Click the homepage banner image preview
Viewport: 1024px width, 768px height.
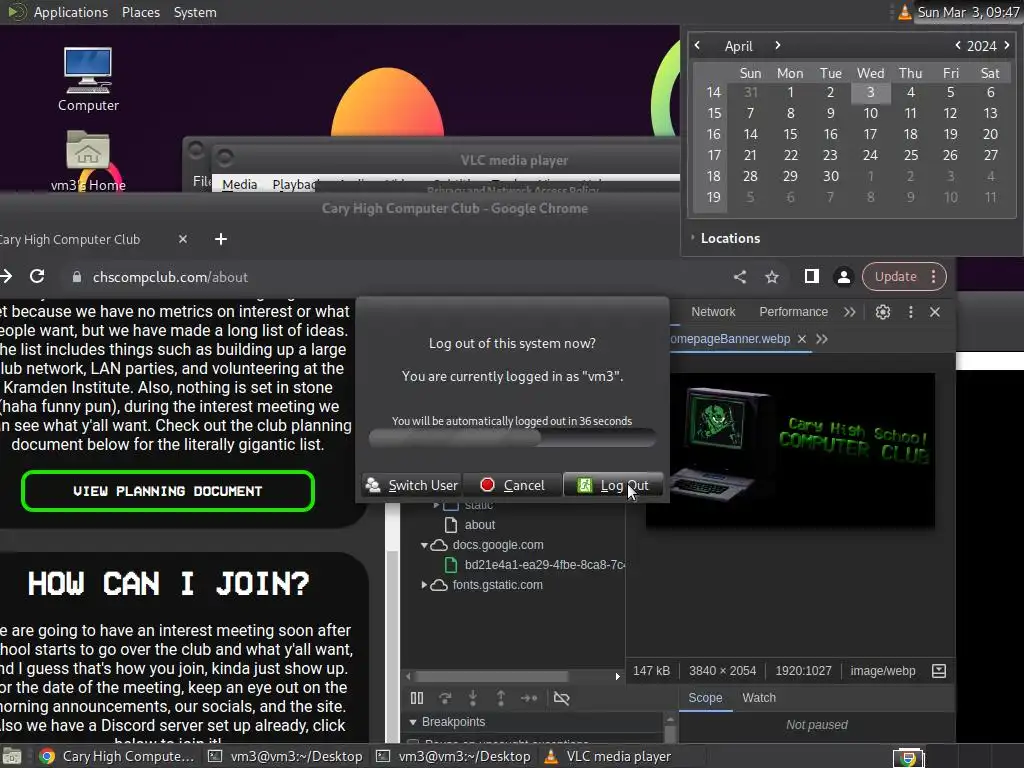(790, 451)
